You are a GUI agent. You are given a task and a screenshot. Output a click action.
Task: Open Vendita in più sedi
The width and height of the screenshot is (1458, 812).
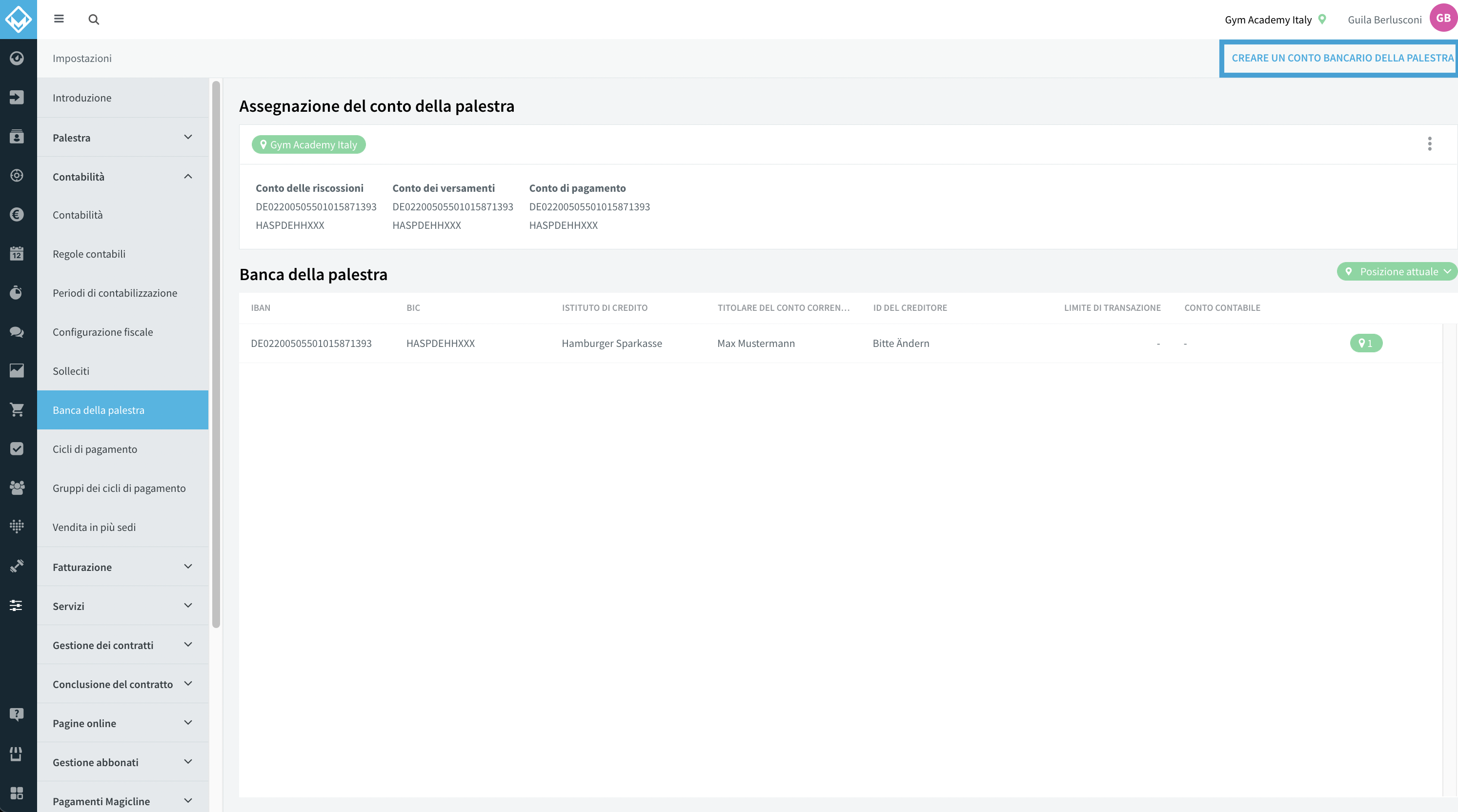pyautogui.click(x=123, y=527)
